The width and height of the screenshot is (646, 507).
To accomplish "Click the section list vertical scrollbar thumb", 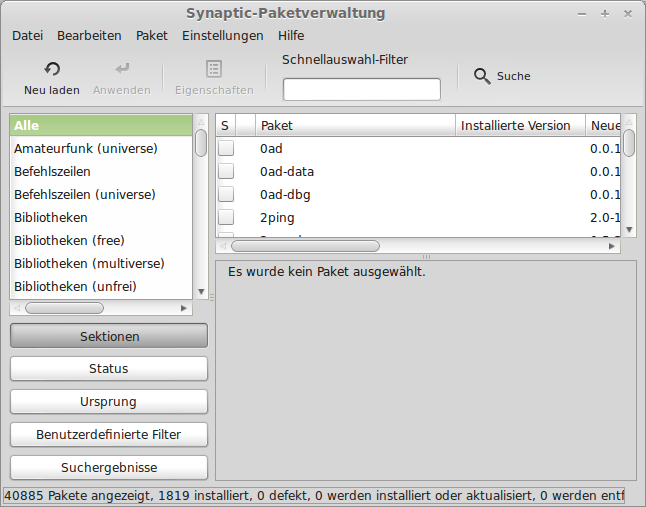I will tap(201, 143).
